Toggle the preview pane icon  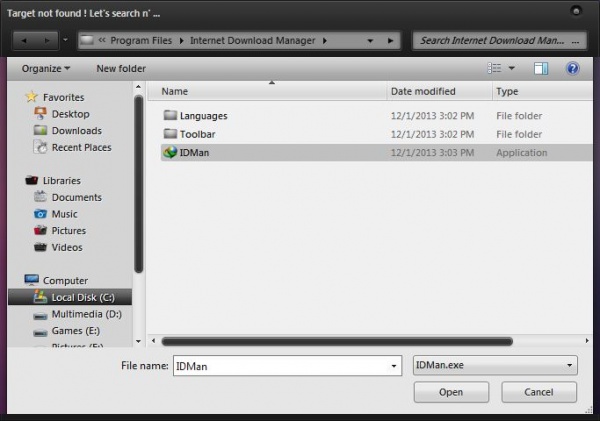click(x=541, y=69)
